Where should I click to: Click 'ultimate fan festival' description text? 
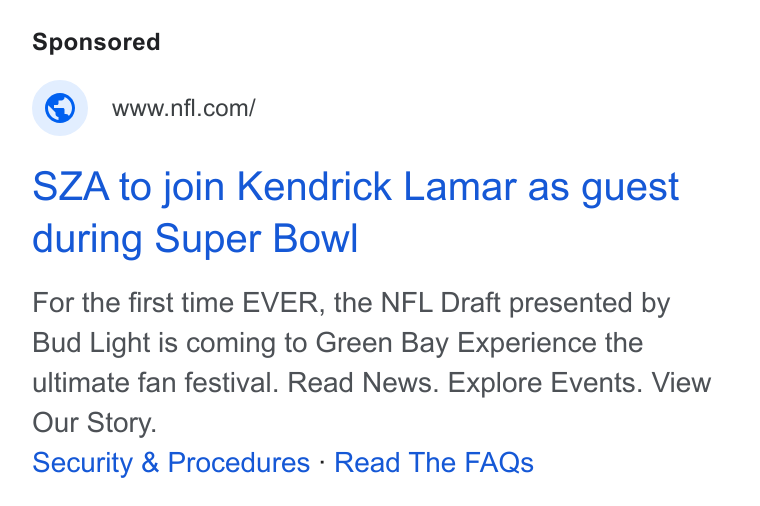click(x=155, y=383)
